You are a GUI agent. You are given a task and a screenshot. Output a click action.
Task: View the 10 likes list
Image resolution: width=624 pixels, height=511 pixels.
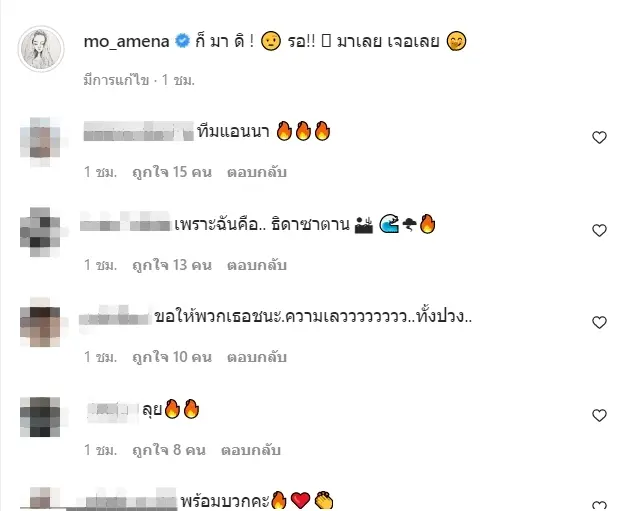[x=172, y=357]
